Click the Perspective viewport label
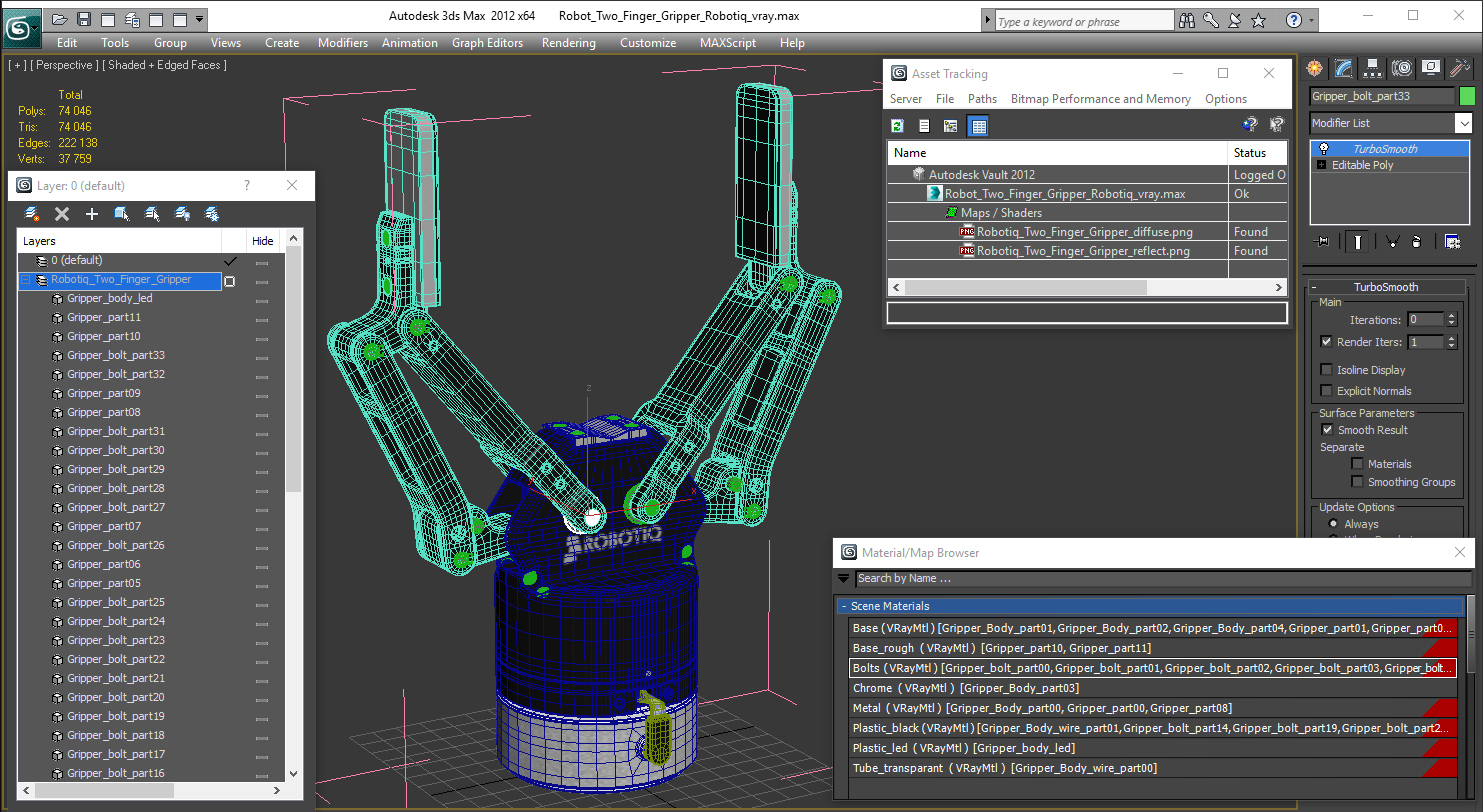 (65, 65)
